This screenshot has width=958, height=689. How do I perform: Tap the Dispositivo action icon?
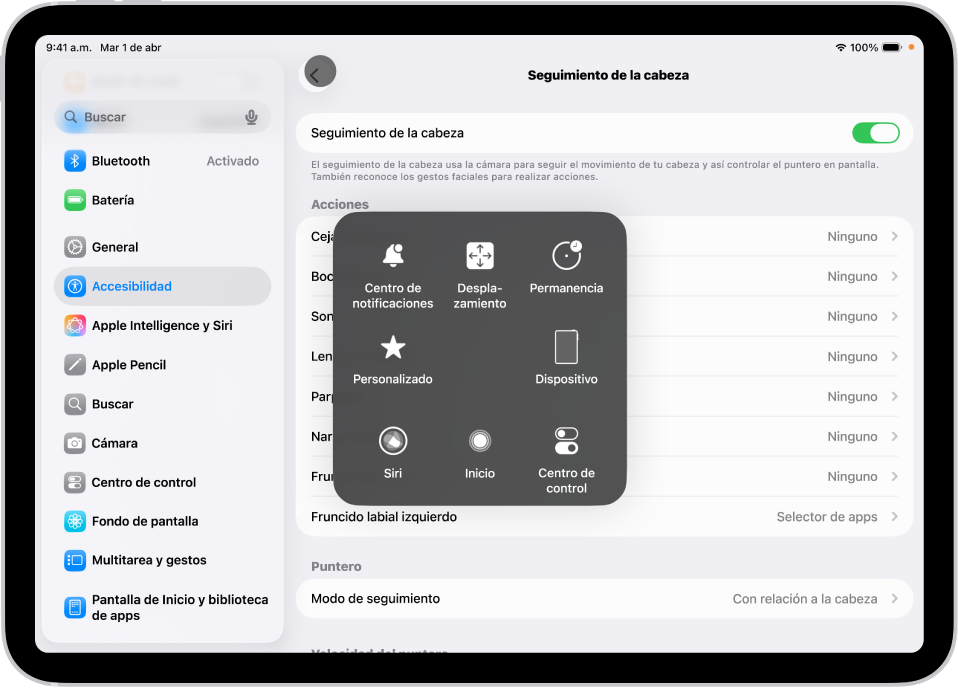(x=566, y=346)
